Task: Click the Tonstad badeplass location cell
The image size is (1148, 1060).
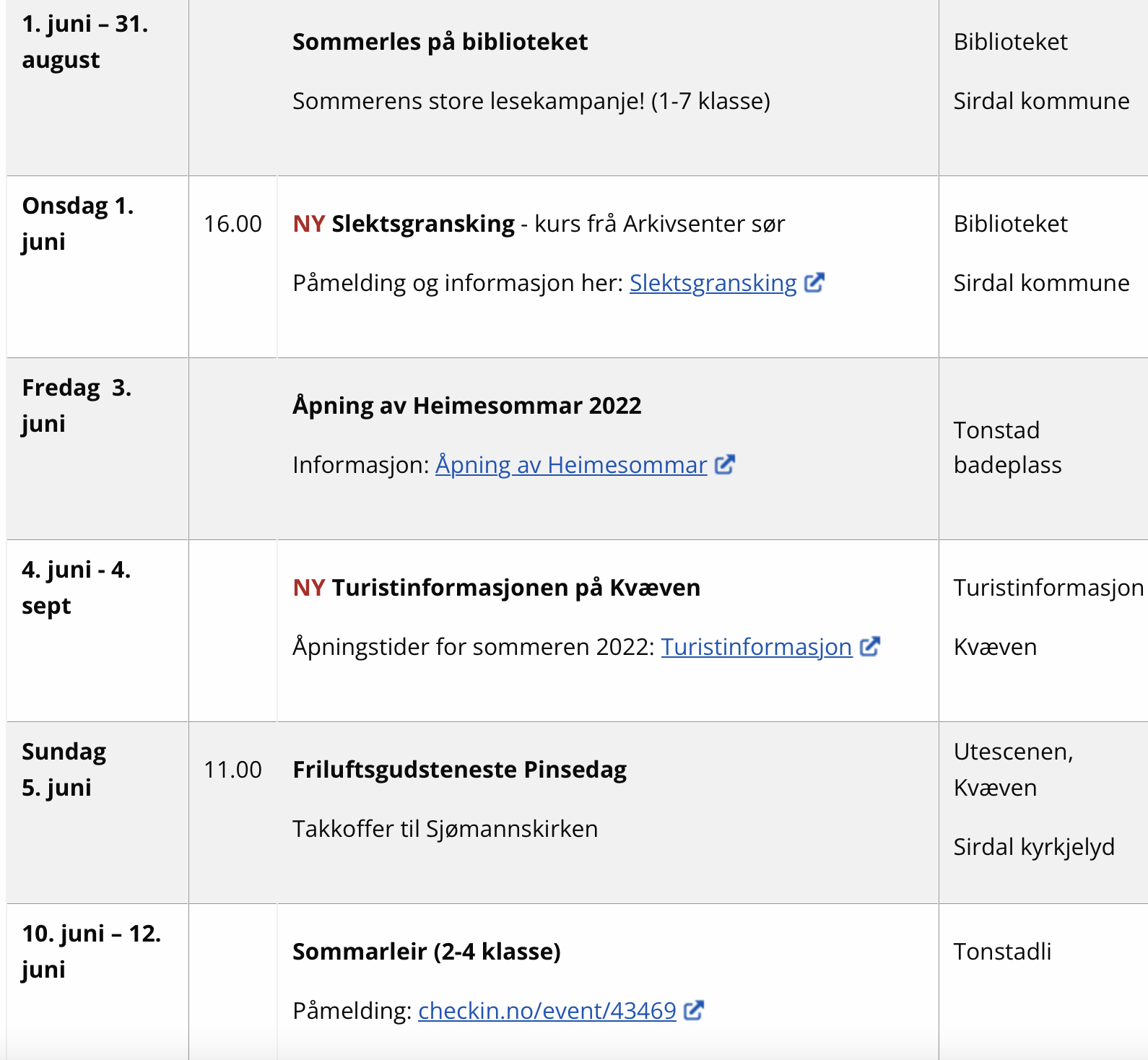Action: [1007, 448]
